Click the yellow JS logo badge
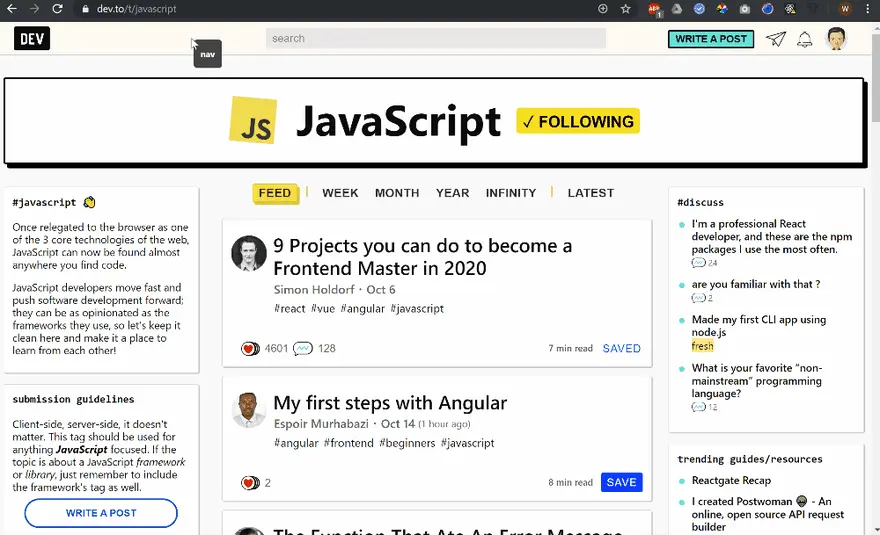This screenshot has width=880, height=535. point(253,120)
